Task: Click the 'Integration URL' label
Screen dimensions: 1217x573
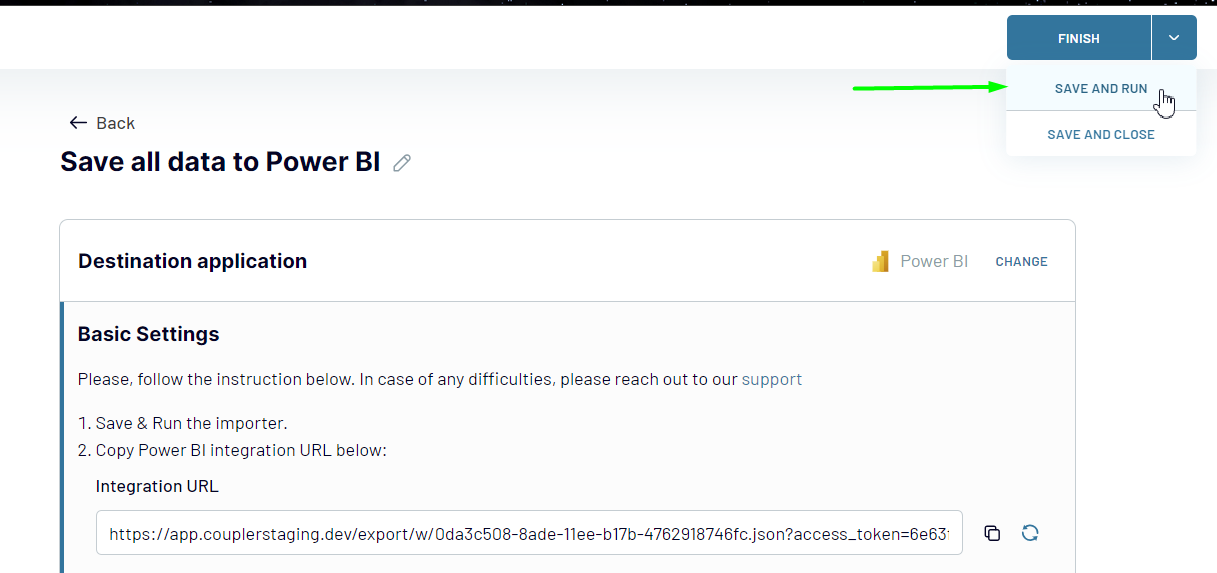Action: (x=157, y=486)
